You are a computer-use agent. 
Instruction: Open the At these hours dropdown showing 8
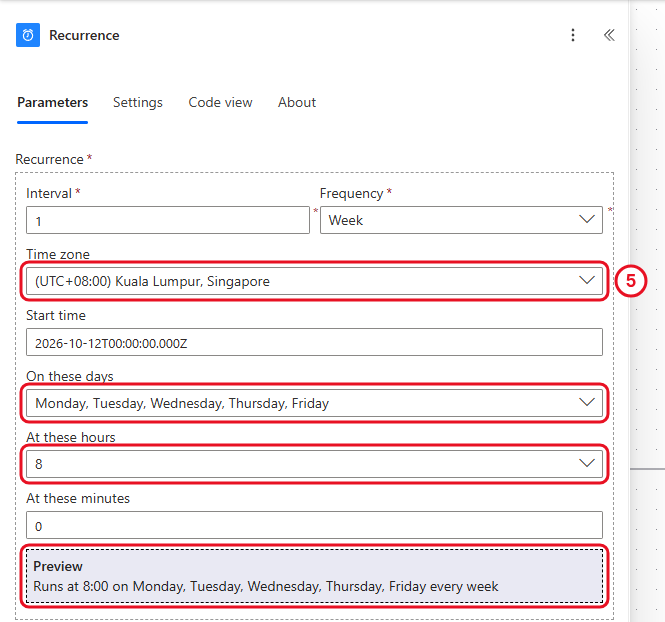(x=314, y=464)
